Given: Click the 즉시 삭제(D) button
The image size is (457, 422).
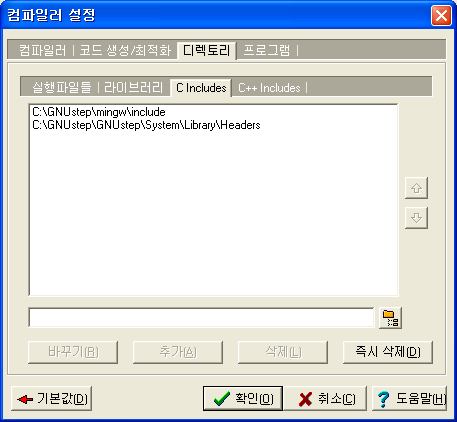Looking at the screenshot, I should pos(388,352).
